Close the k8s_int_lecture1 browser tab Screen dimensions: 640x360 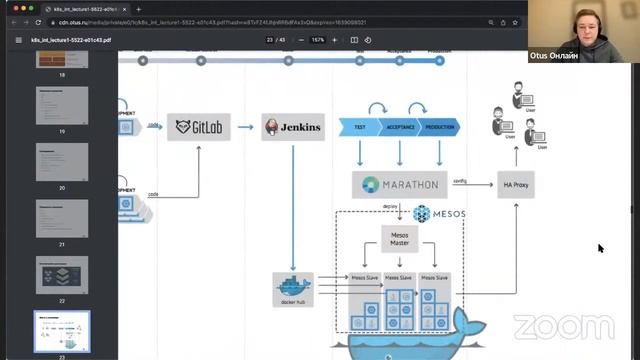pos(124,9)
